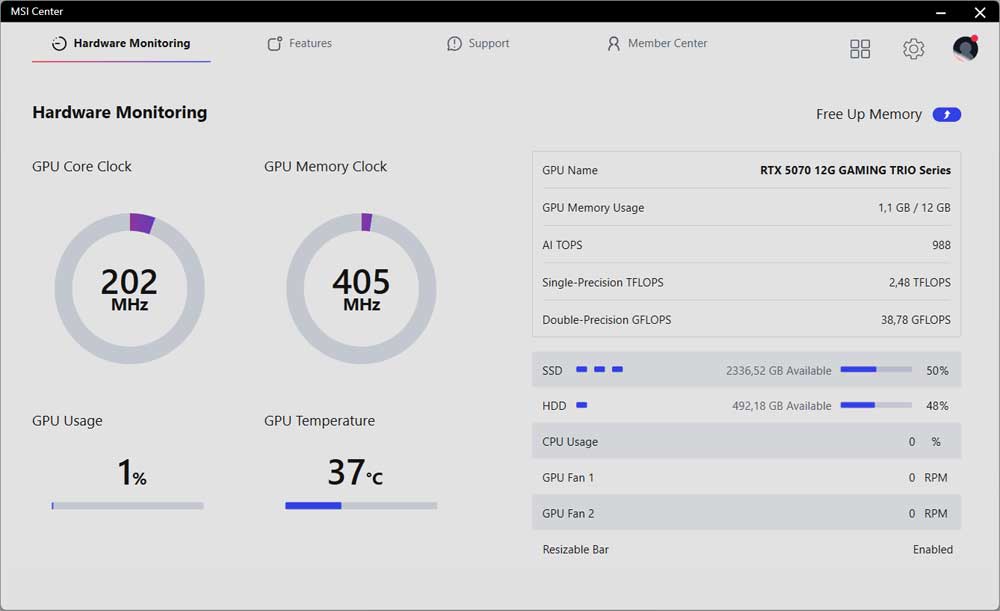Click the 'Free Up Memory' label text
Image resolution: width=1000 pixels, height=611 pixels.
point(869,114)
